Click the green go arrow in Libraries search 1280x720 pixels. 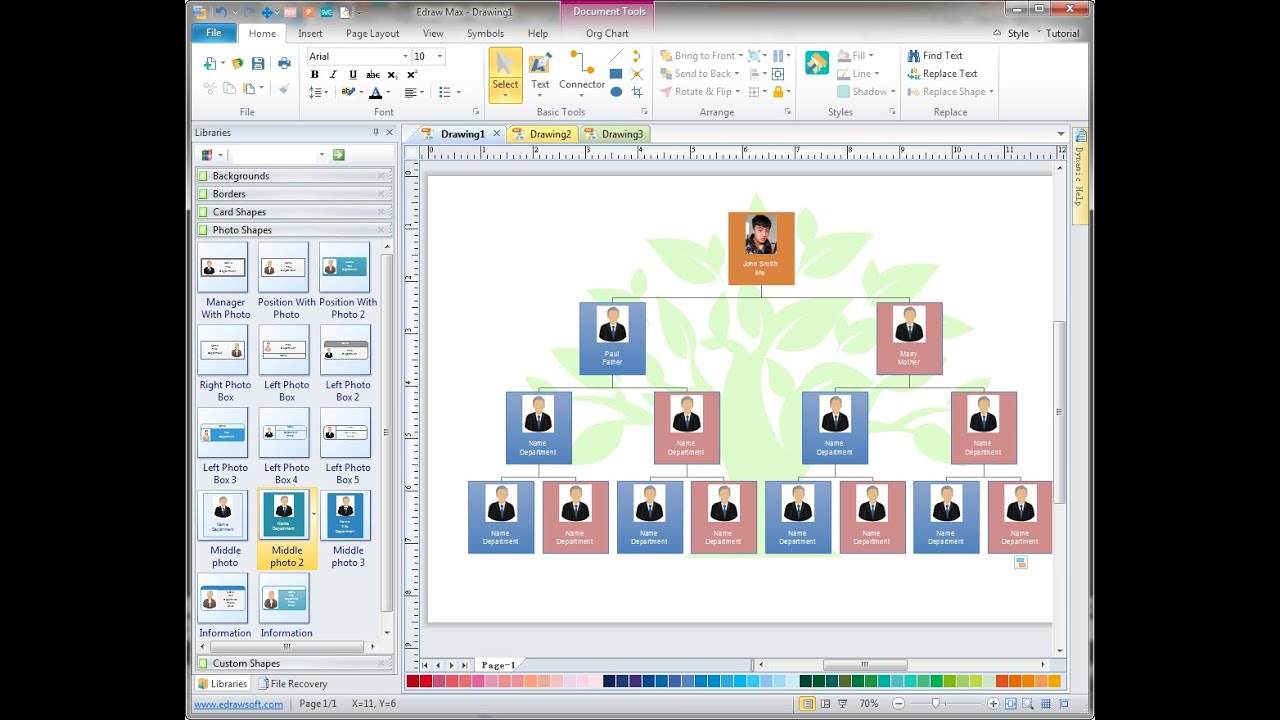click(338, 155)
